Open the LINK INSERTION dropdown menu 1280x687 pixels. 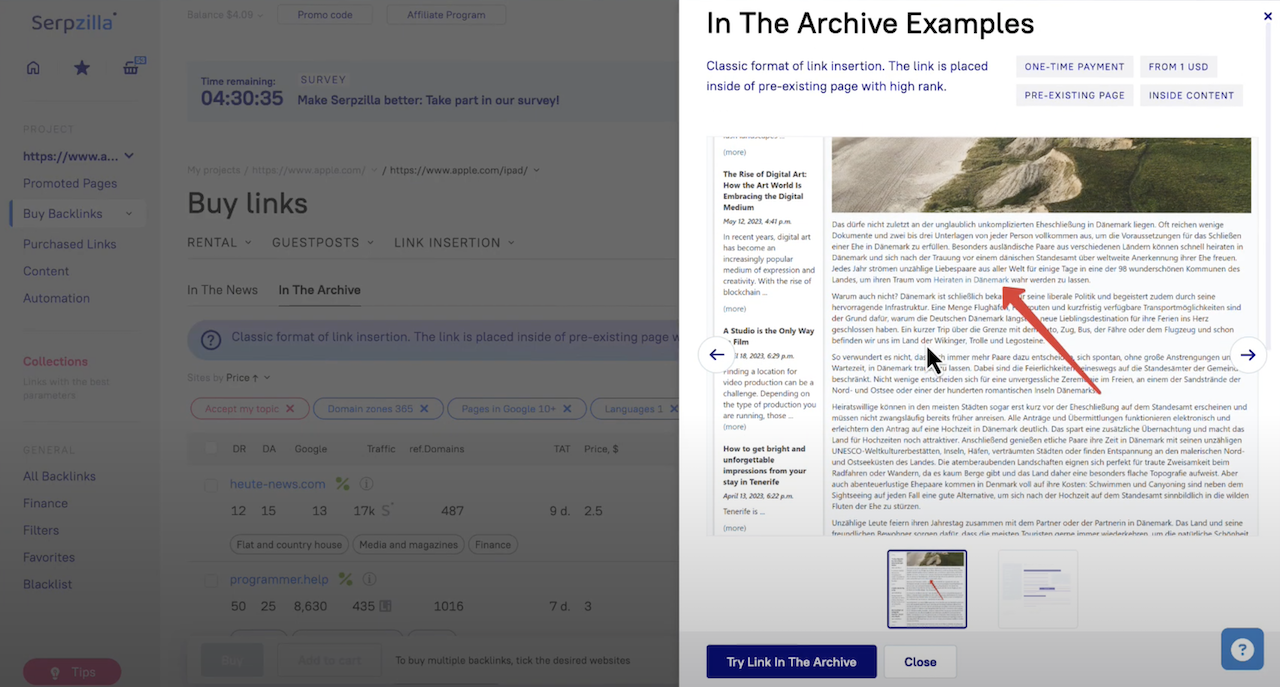(454, 242)
